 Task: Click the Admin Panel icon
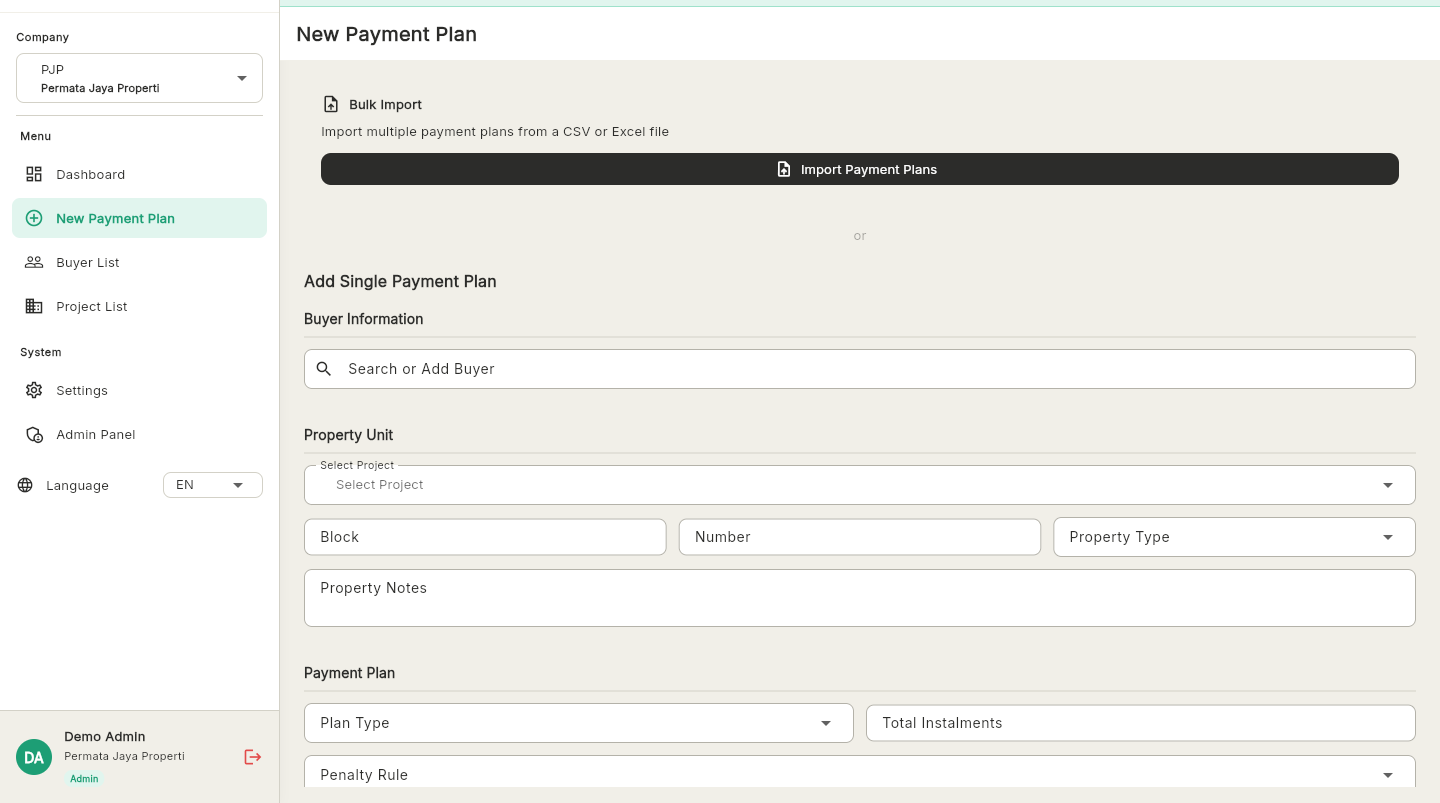coord(34,434)
